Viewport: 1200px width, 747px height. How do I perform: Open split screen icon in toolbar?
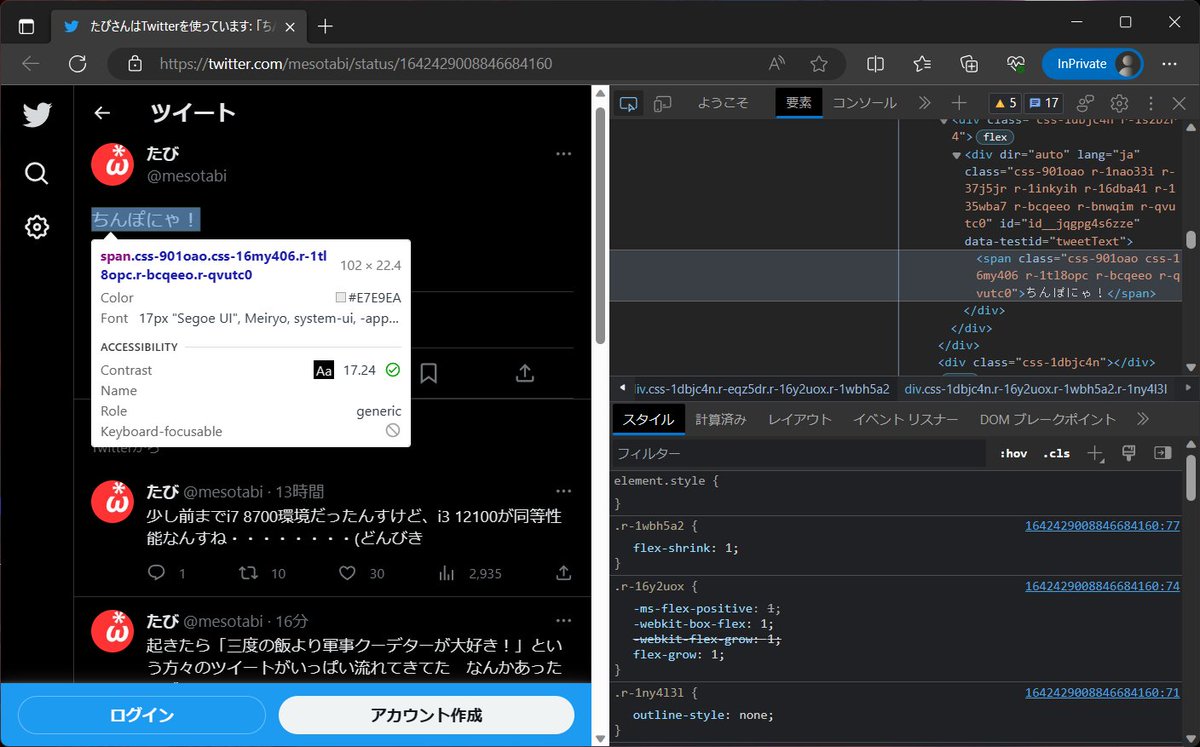point(875,64)
